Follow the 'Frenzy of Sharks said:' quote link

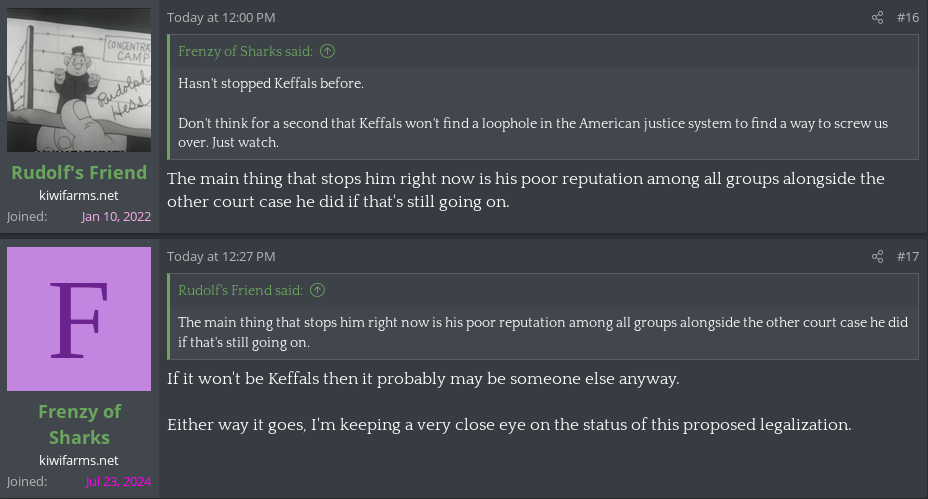click(245, 51)
